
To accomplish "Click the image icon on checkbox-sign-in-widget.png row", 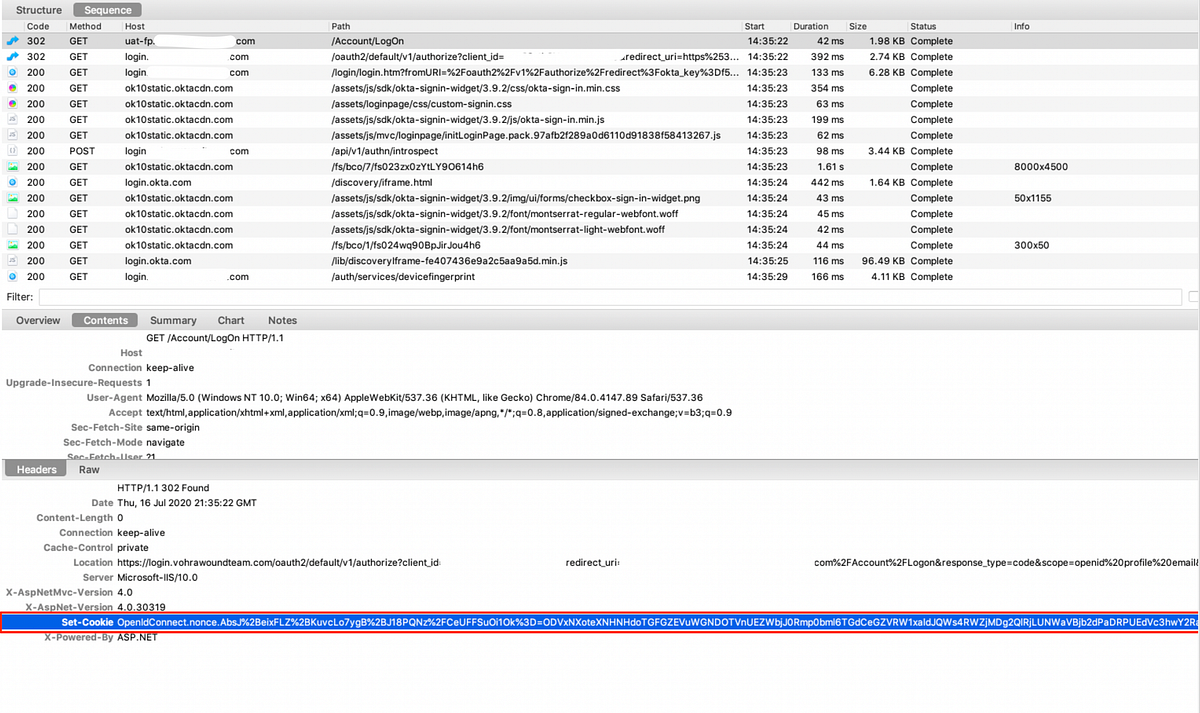I will pyautogui.click(x=10, y=198).
